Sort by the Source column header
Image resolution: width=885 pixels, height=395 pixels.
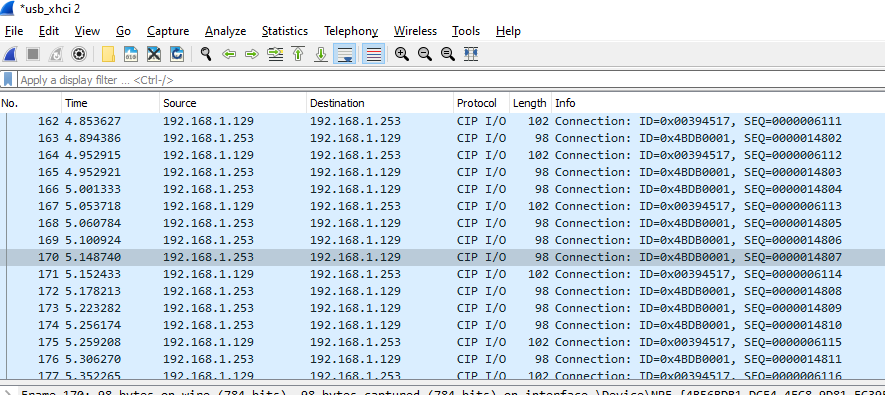(x=233, y=103)
